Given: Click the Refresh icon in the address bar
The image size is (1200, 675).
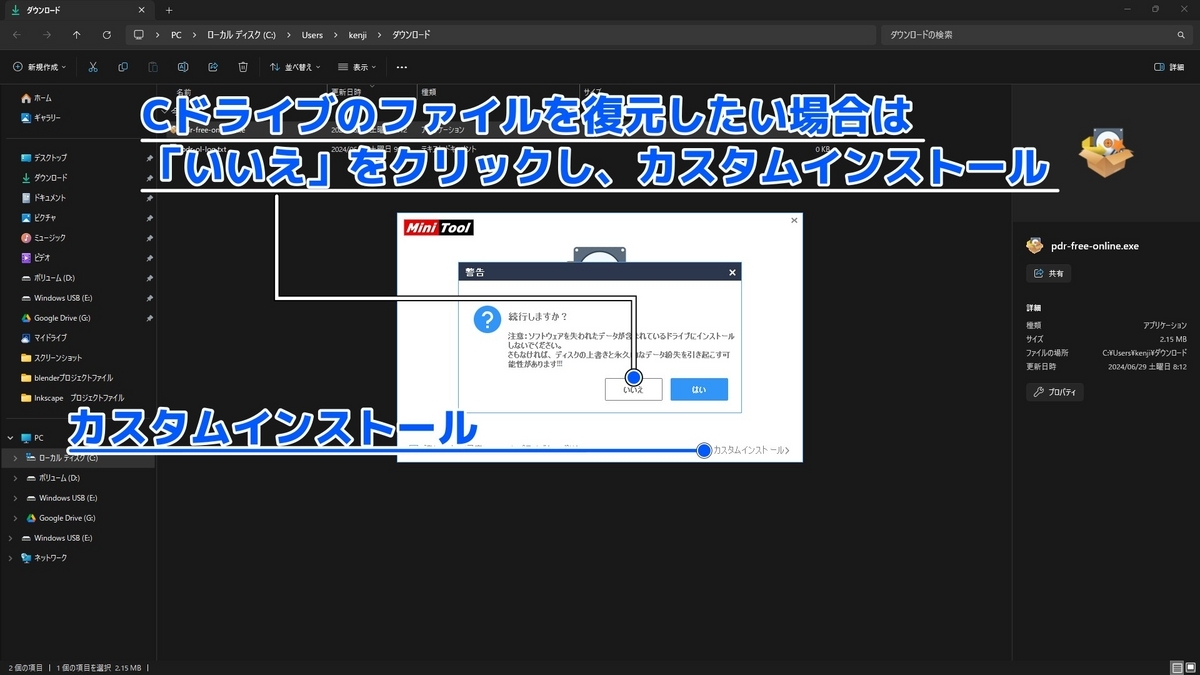Looking at the screenshot, I should click(107, 34).
